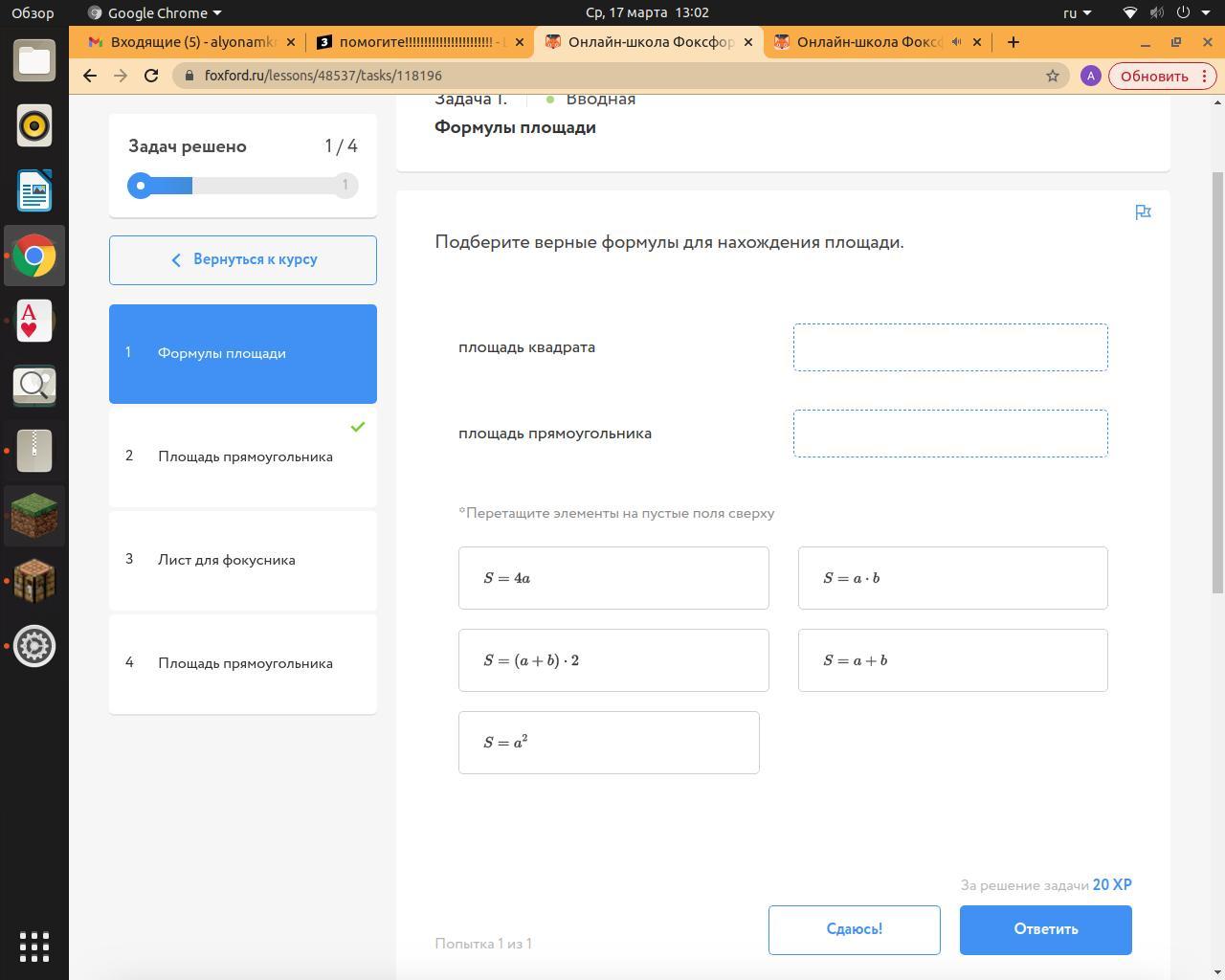This screenshot has width=1225, height=980.
Task: Open the crafting table launcher icon
Action: pos(34,581)
